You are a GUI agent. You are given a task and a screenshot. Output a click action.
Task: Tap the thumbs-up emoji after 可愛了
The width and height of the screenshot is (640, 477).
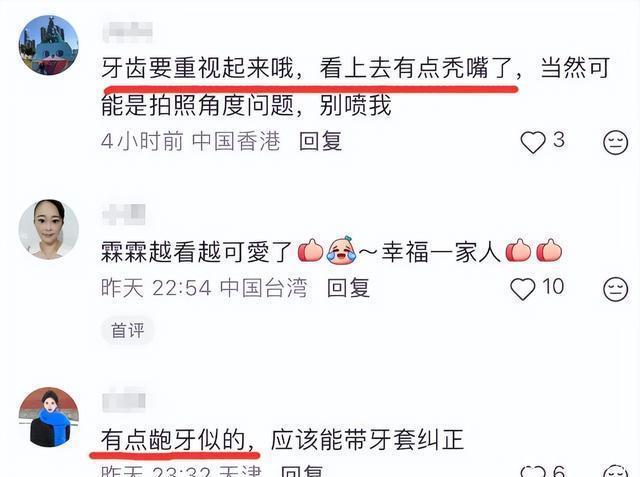(x=311, y=250)
